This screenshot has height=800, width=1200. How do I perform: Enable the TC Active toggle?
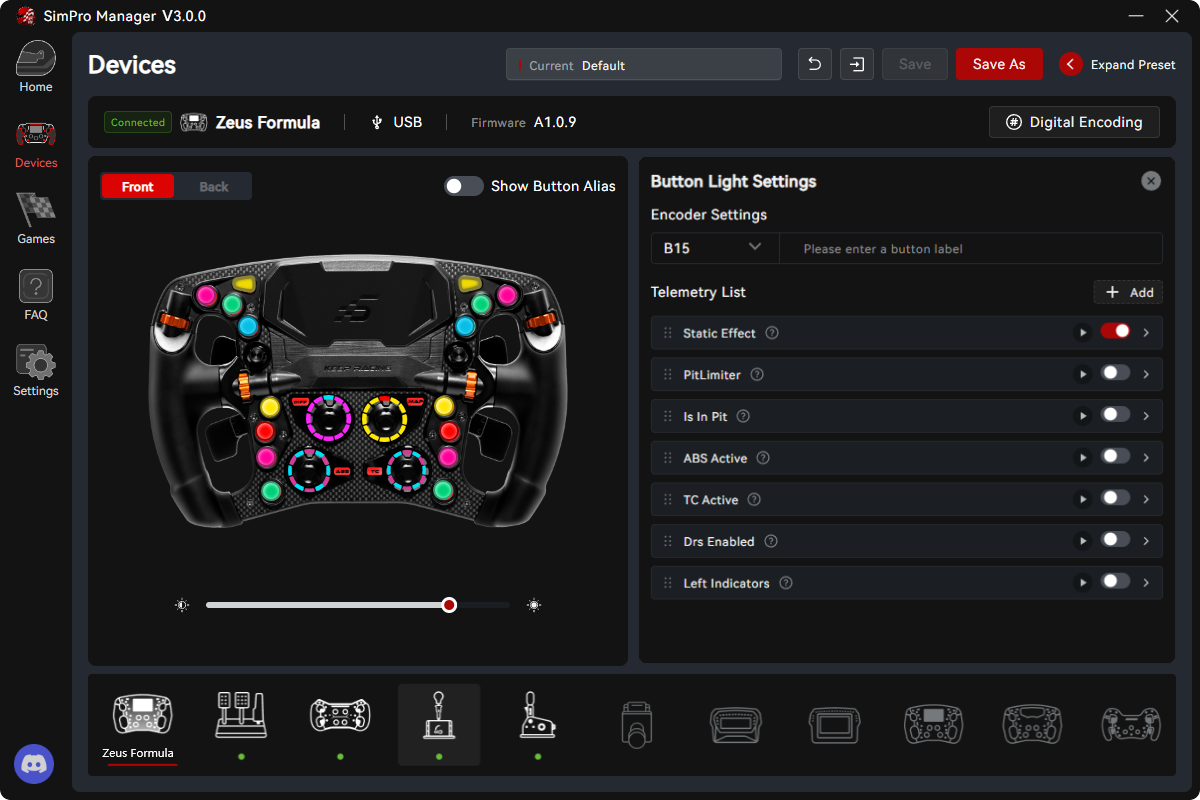[x=1115, y=498]
